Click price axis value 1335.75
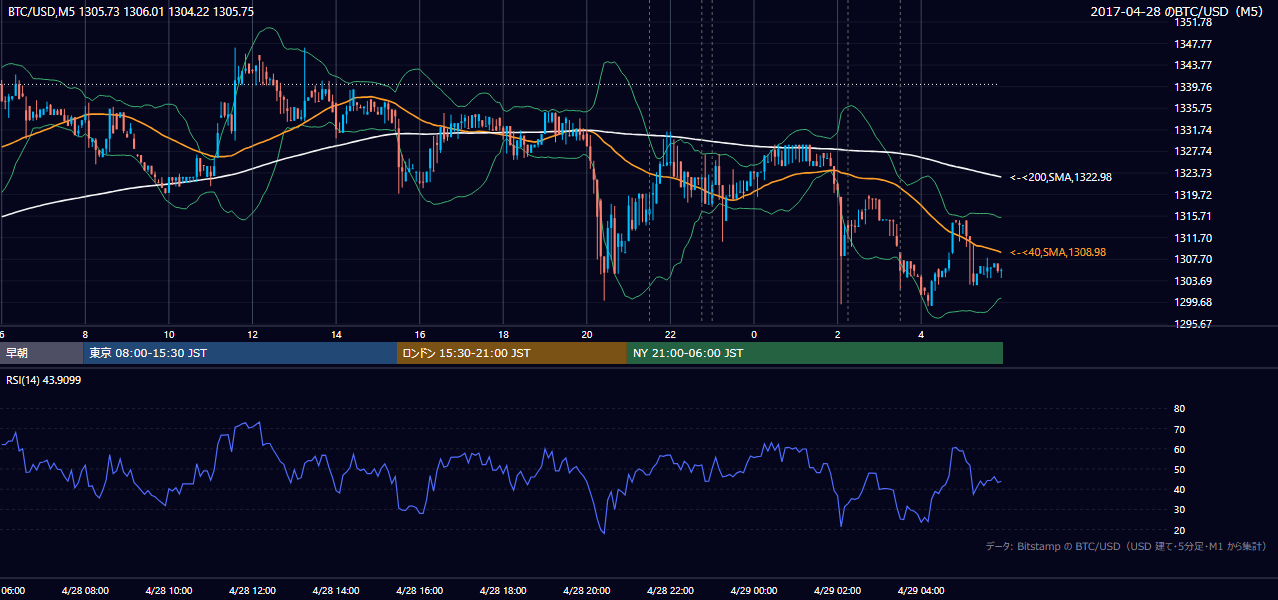 (1193, 108)
